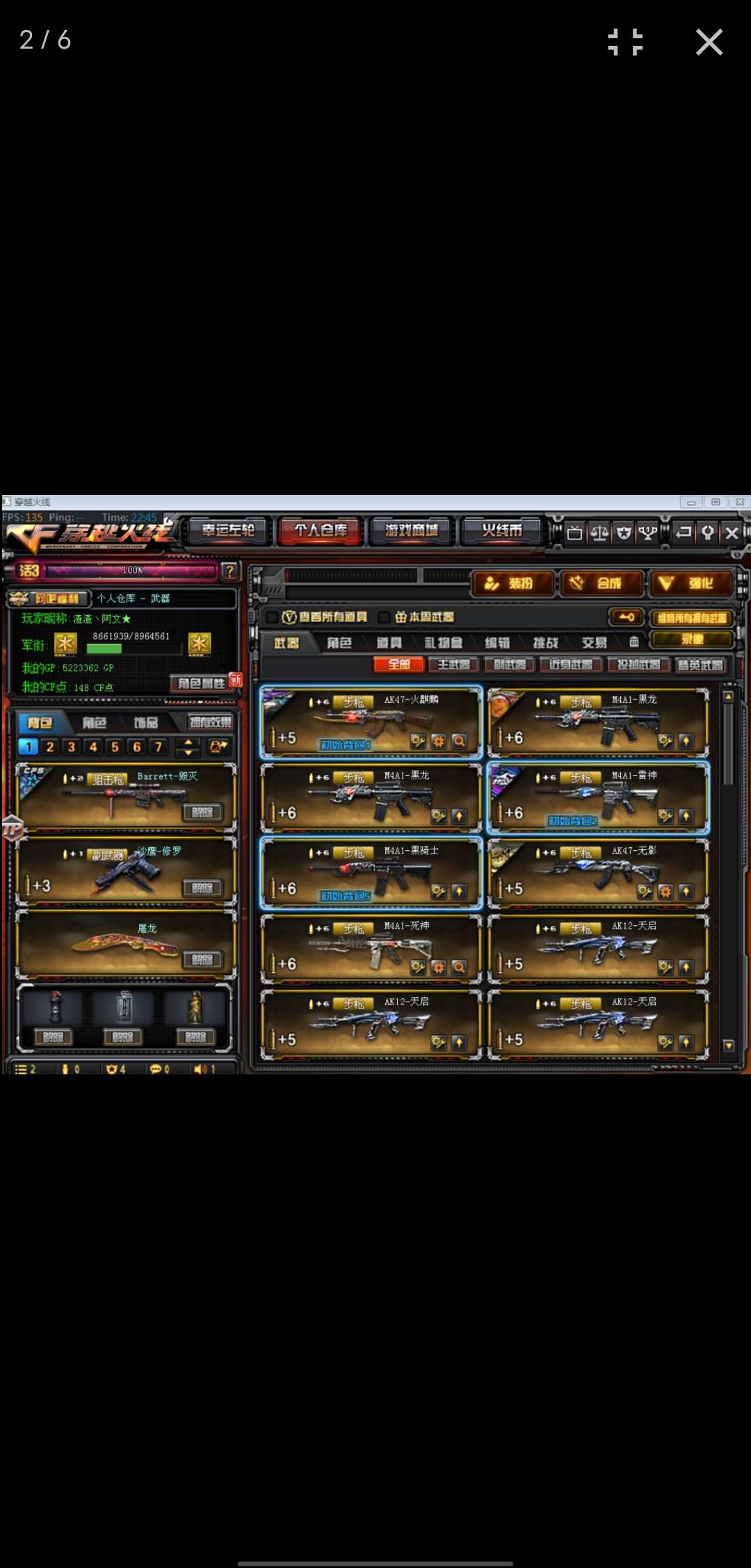Click the up arrow icon on AK47-无影
751x1568 pixels.
point(686,891)
